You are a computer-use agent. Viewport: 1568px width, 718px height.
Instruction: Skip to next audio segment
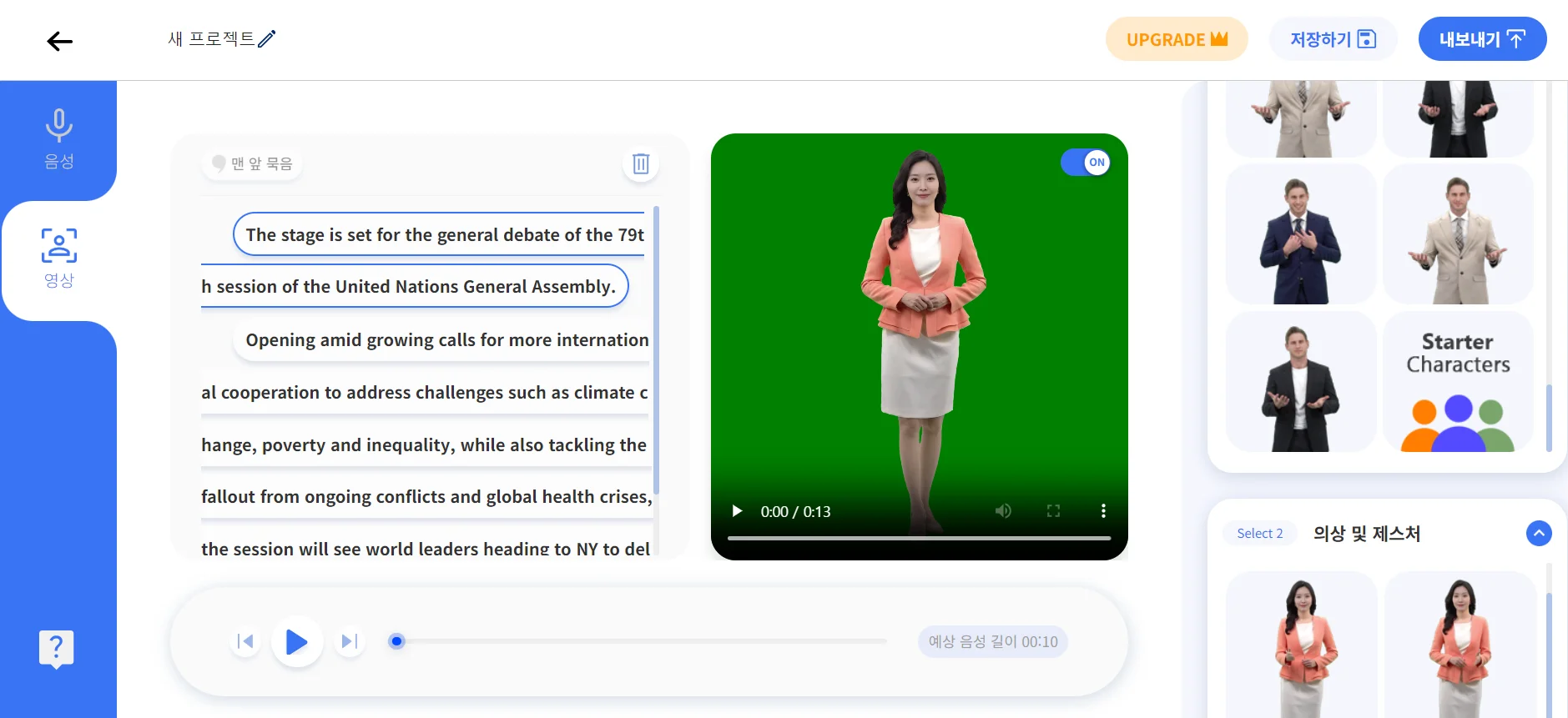click(350, 641)
